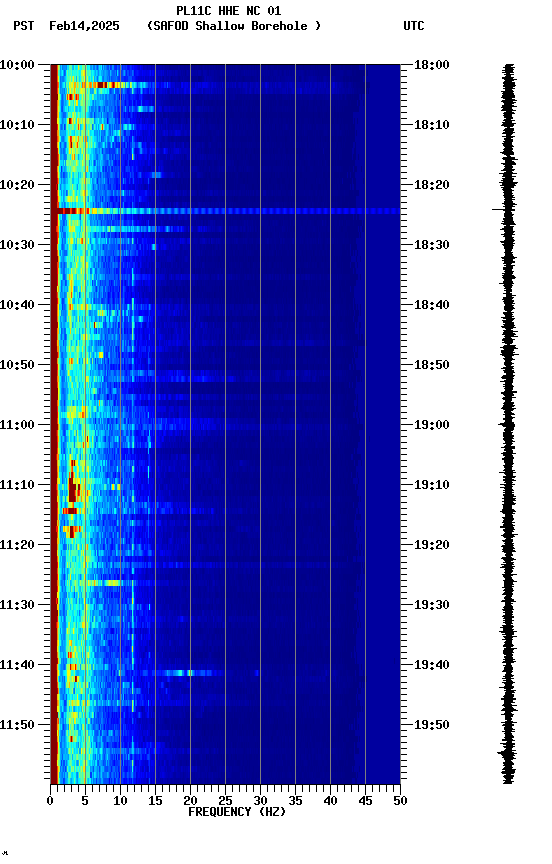Click the 11:00 PST time label
The image size is (552, 864).
point(17,425)
